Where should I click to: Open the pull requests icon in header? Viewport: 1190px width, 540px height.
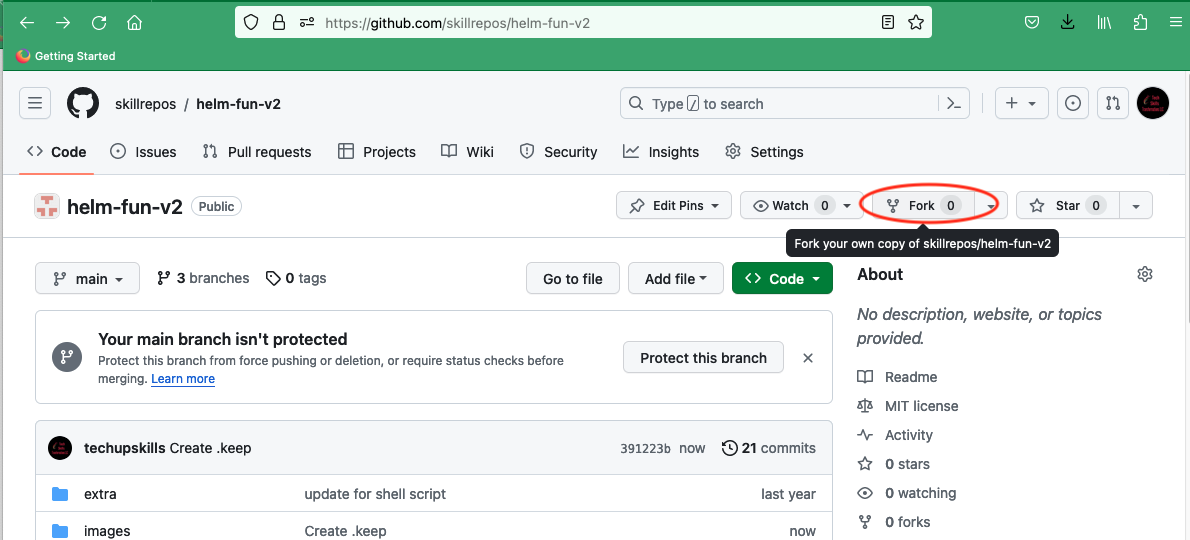pyautogui.click(x=1113, y=103)
